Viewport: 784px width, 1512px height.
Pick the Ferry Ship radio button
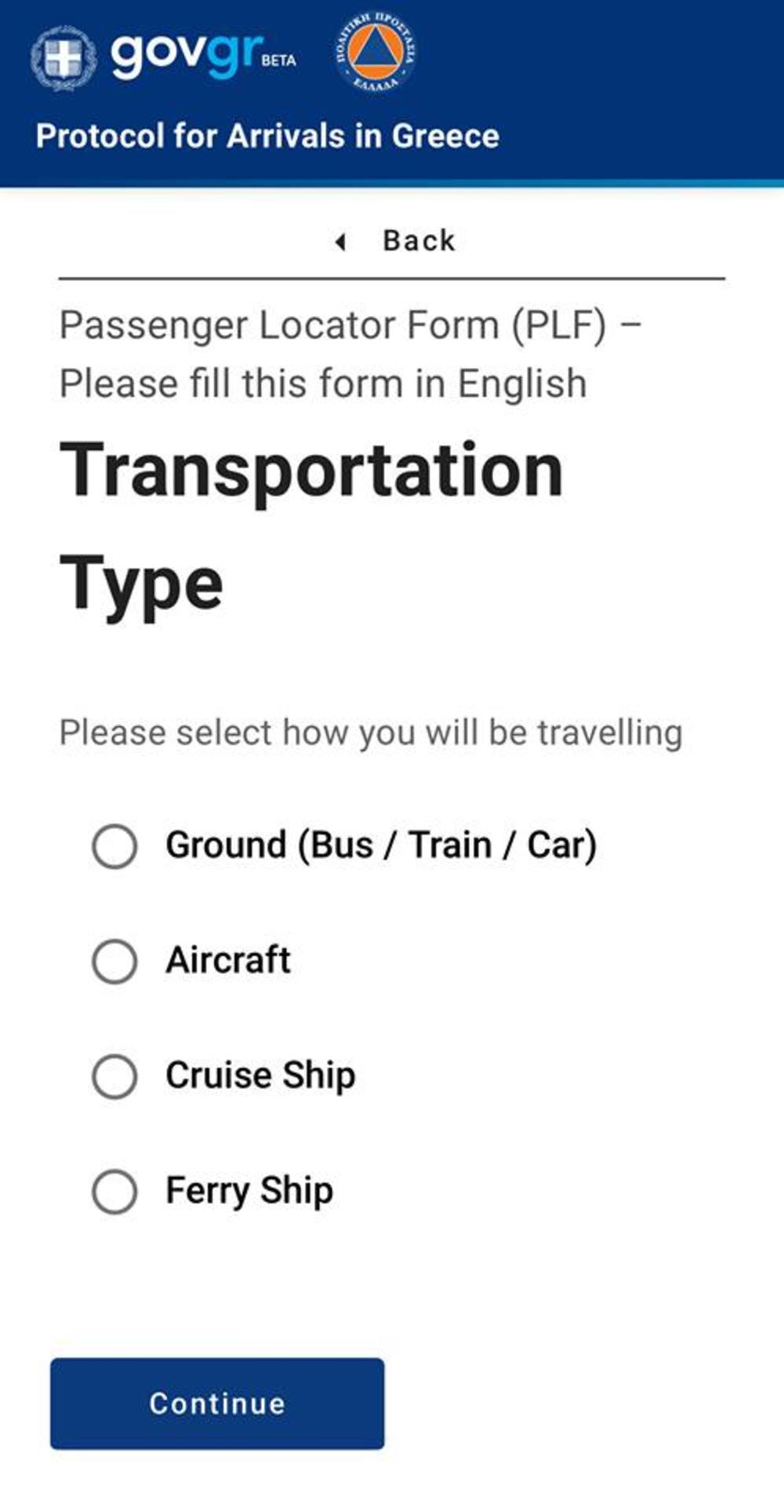114,1191
